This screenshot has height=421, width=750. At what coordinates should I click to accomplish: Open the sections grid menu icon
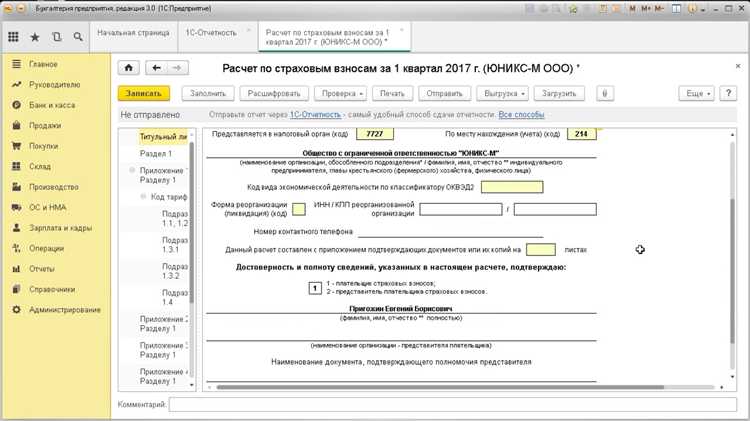pyautogui.click(x=13, y=36)
